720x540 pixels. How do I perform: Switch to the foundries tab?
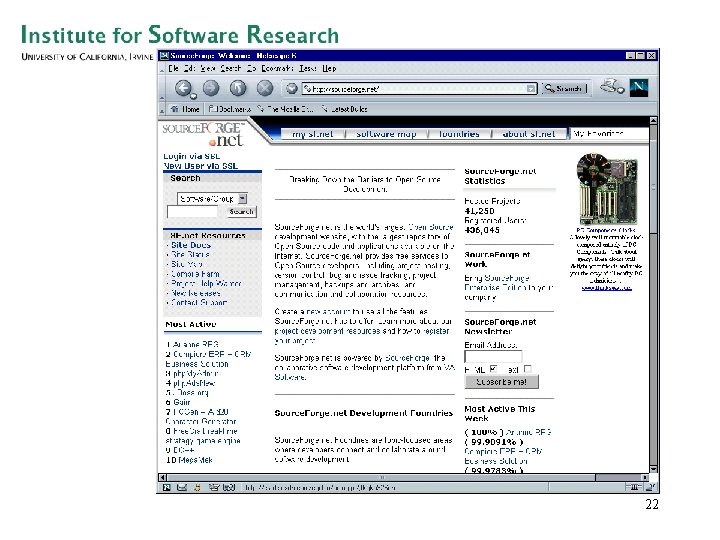(459, 134)
